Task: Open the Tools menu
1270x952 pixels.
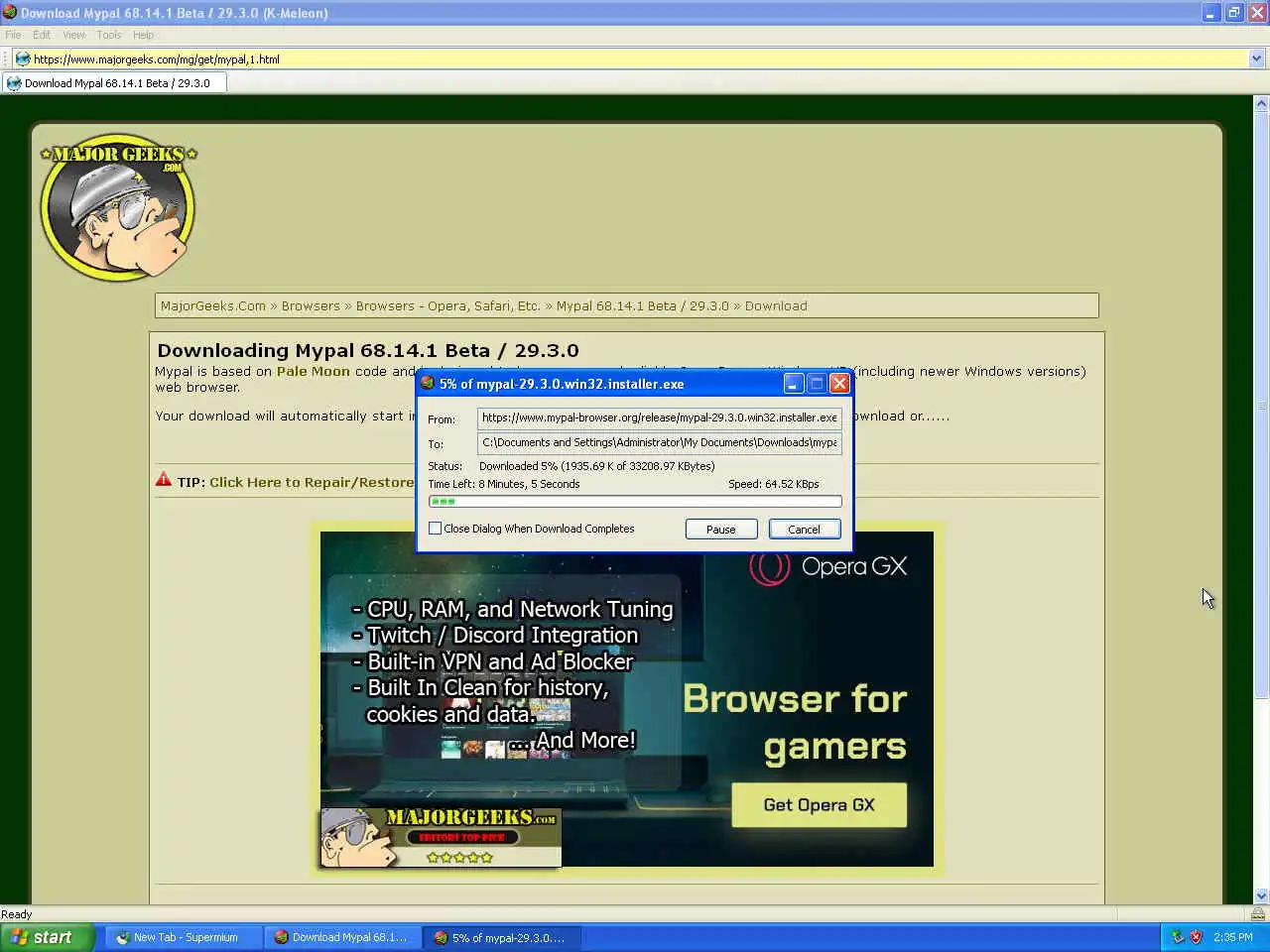Action: (109, 35)
